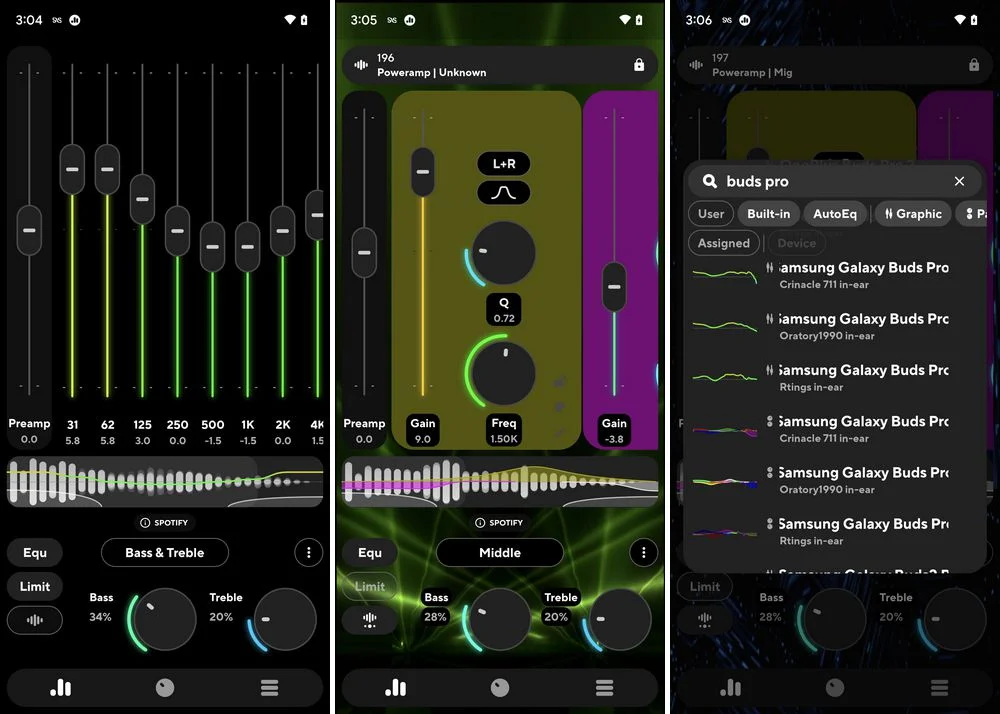
Task: Click the 125 Hz band slider handle
Action: pyautogui.click(x=142, y=199)
